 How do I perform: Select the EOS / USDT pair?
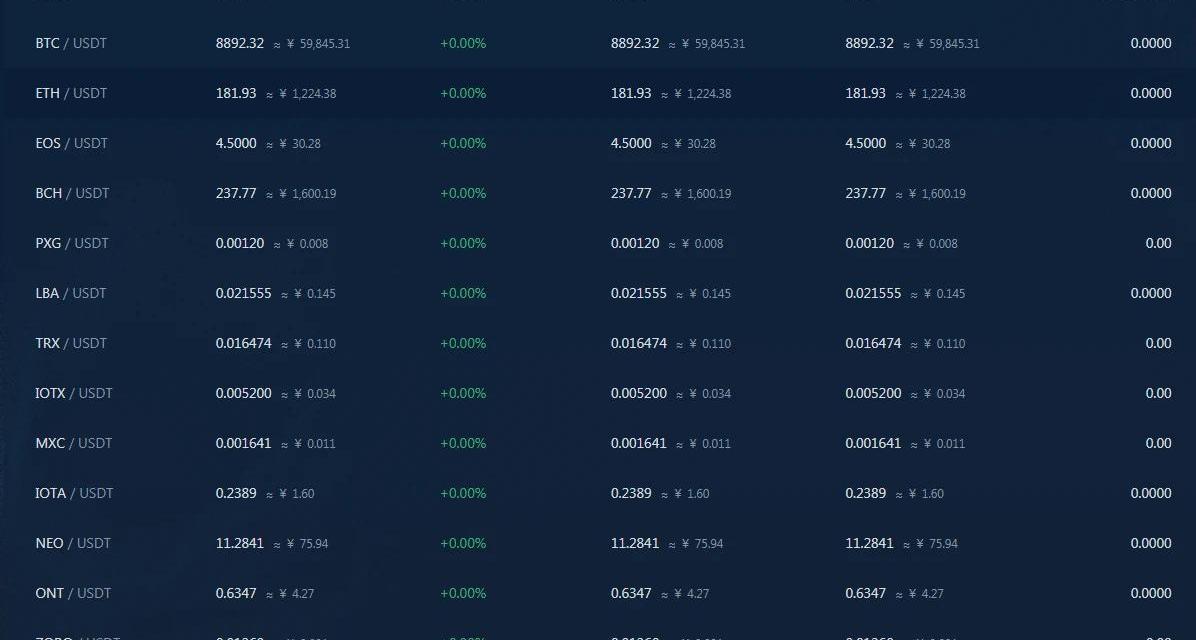tap(72, 143)
